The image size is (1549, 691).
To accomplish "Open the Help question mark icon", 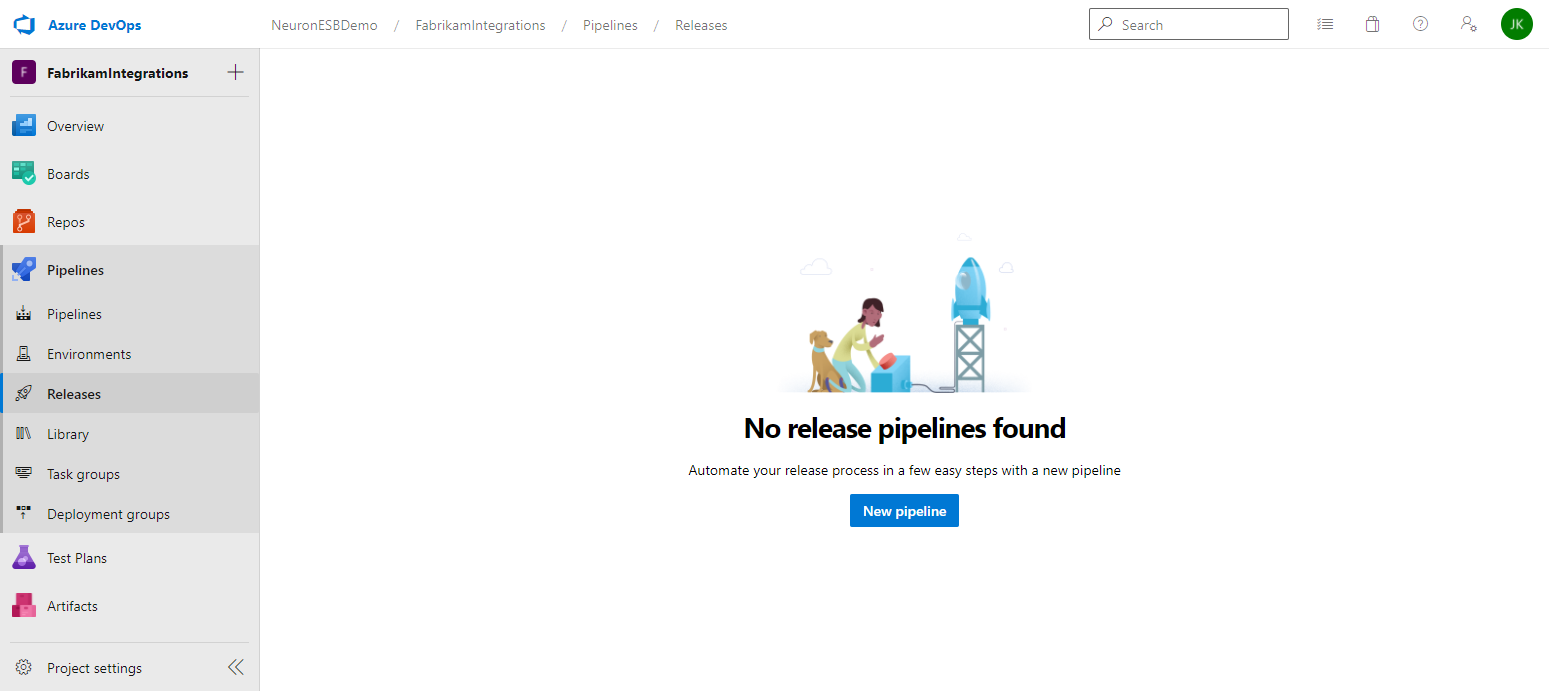I will coord(1420,24).
